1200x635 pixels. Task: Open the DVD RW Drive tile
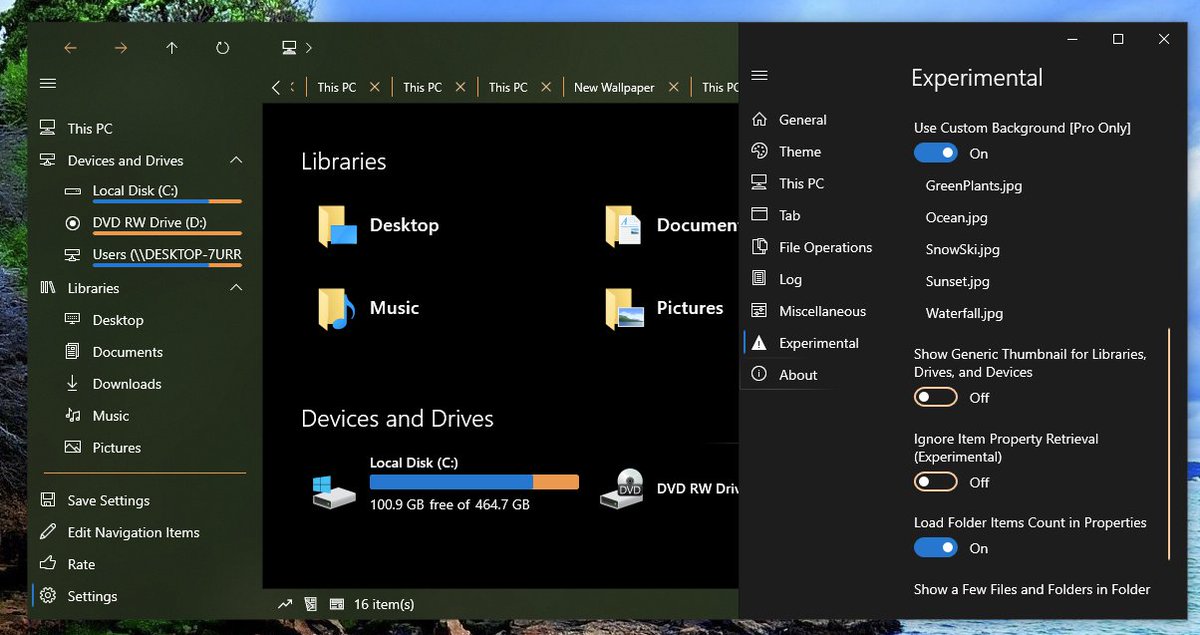pos(668,488)
